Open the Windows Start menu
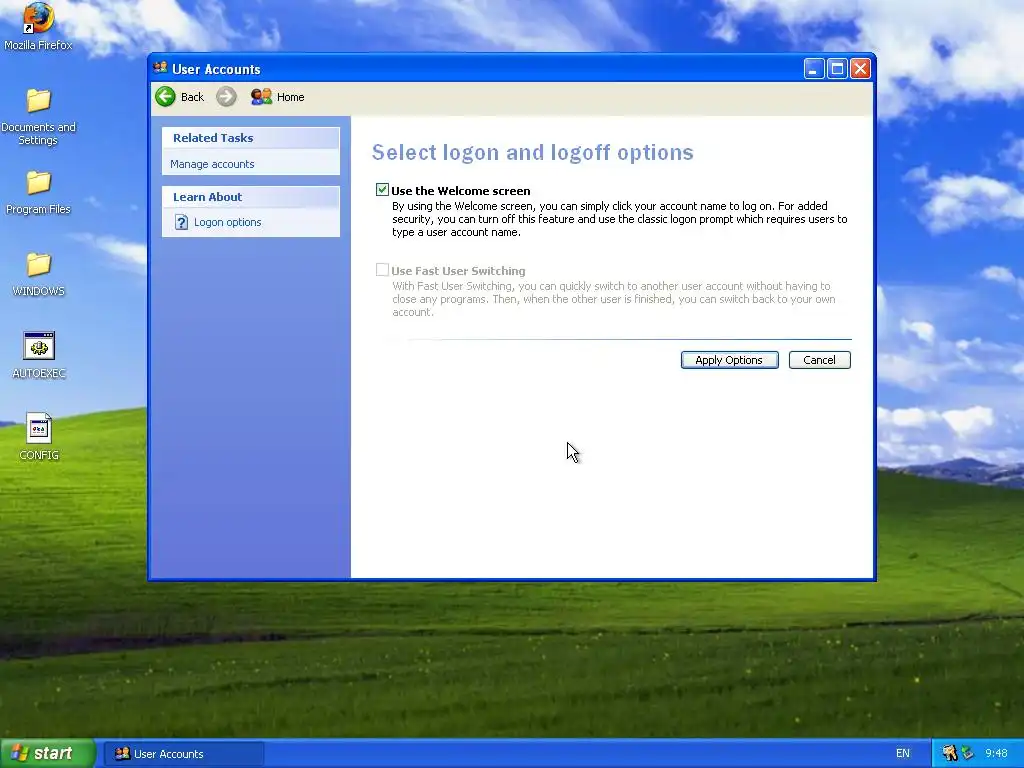 pyautogui.click(x=48, y=753)
